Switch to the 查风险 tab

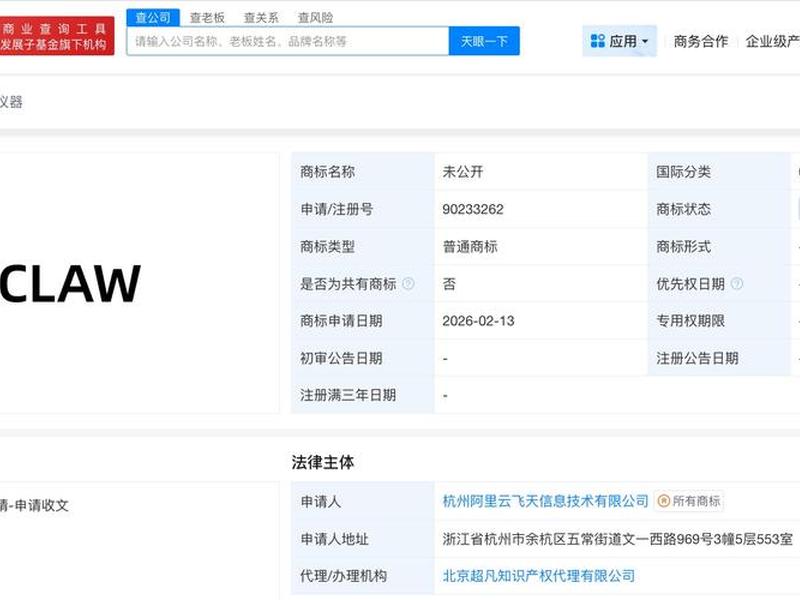[x=315, y=18]
